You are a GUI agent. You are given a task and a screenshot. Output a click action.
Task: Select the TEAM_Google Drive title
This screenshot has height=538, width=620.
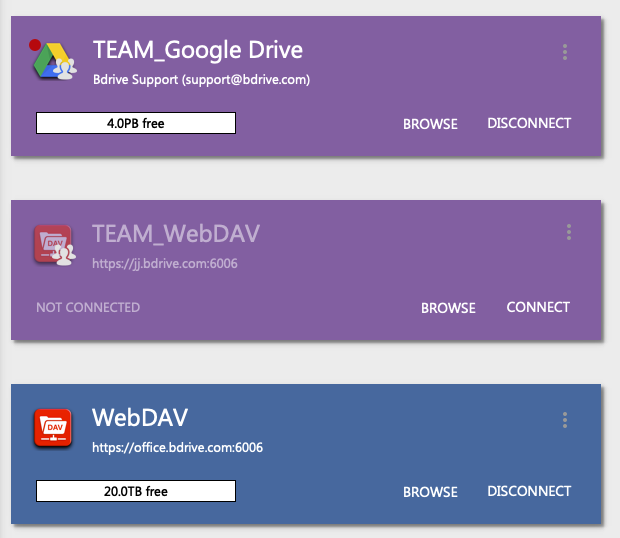click(x=198, y=50)
